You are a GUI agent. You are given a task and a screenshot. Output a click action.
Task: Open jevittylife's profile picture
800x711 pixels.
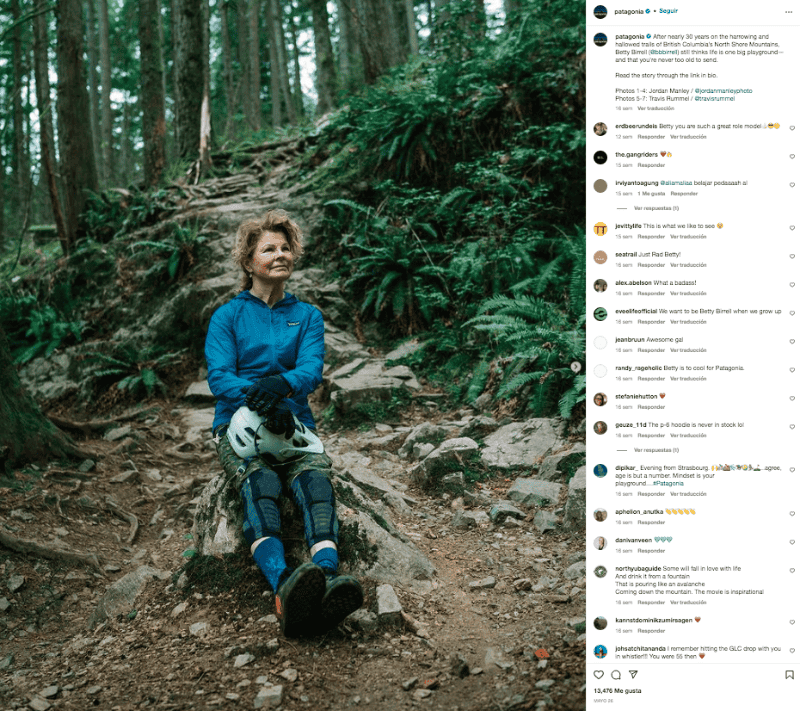point(600,229)
